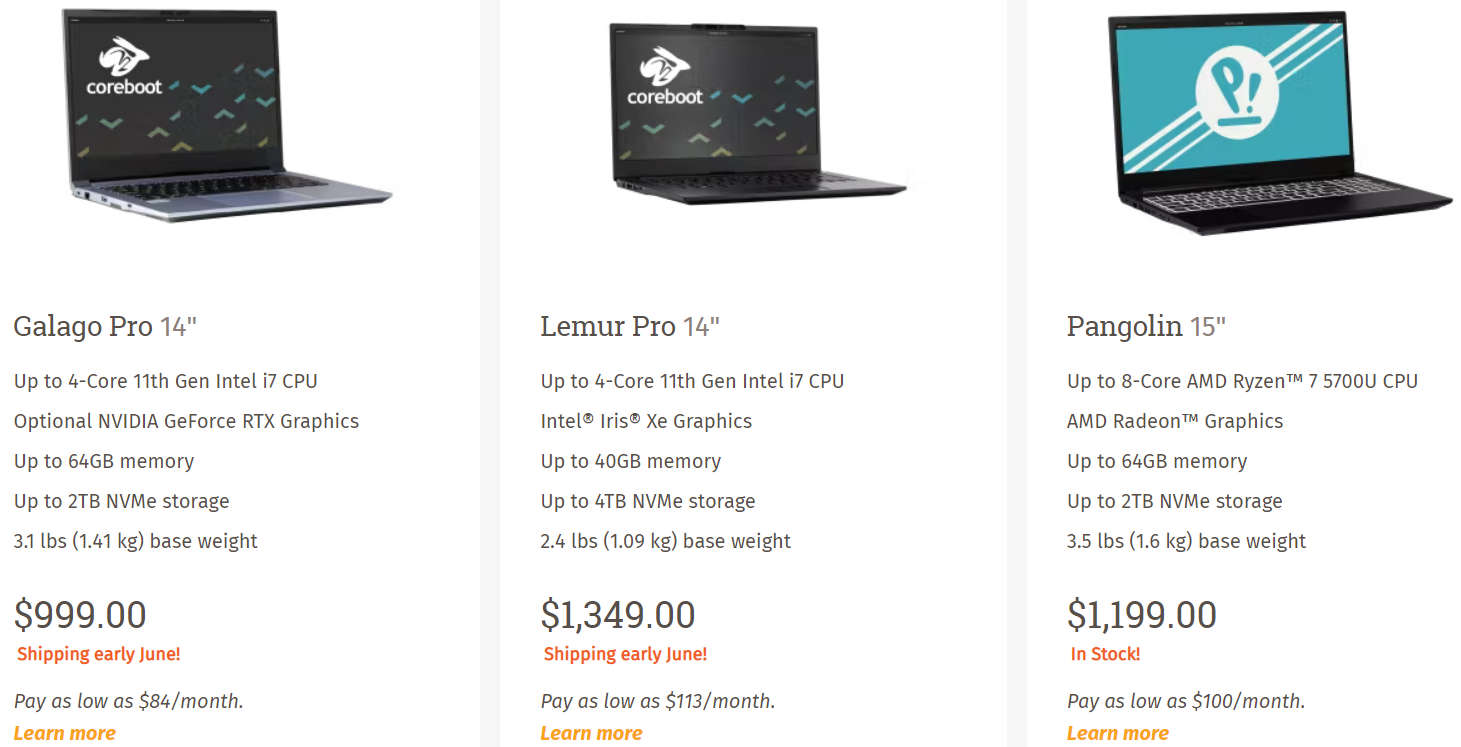Screen dimensions: 1461x747
Task: Click the Pangolin In Stock label
Action: [1105, 654]
